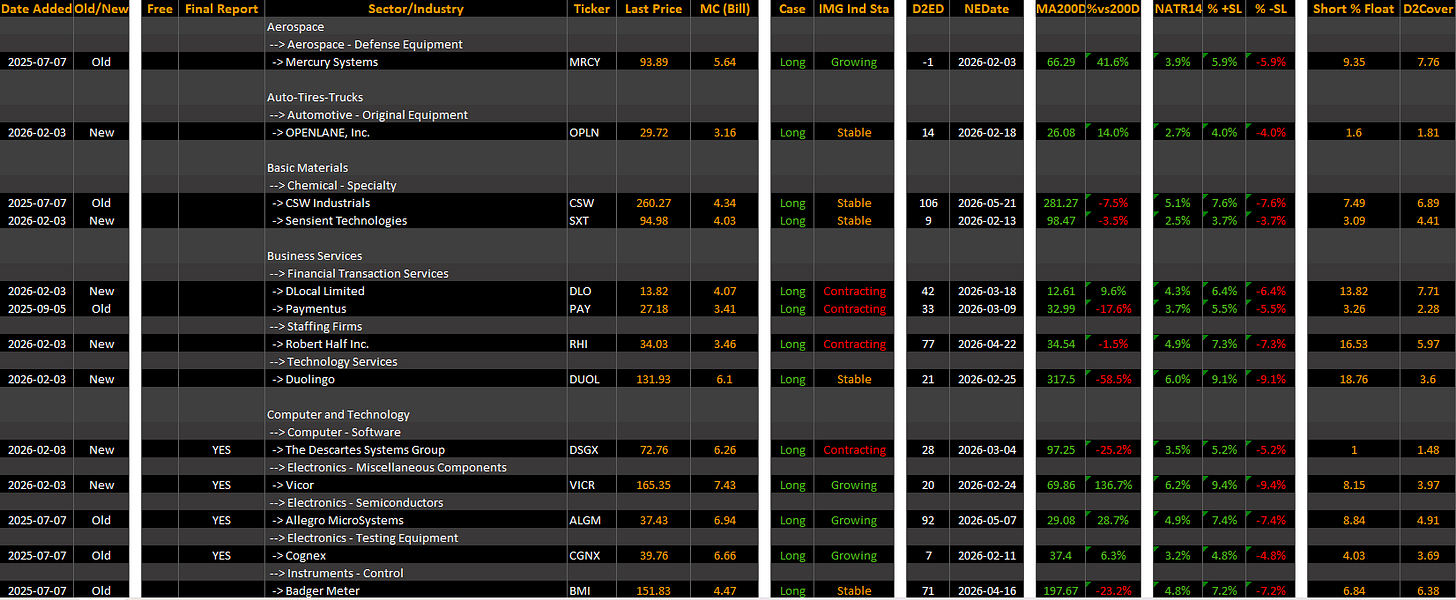This screenshot has width=1456, height=600.
Task: Click Short % Float 18.76 for Duolingo
Action: pyautogui.click(x=1354, y=379)
